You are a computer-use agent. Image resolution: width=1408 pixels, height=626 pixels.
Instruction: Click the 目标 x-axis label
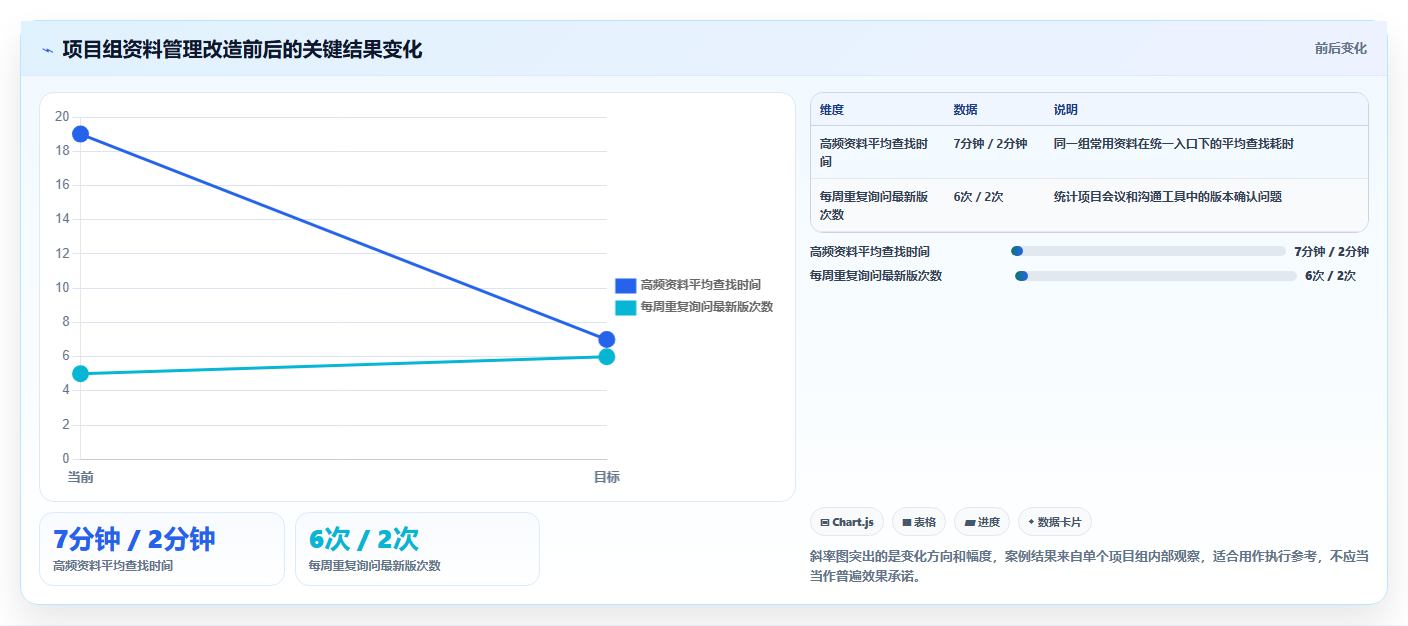(x=606, y=478)
